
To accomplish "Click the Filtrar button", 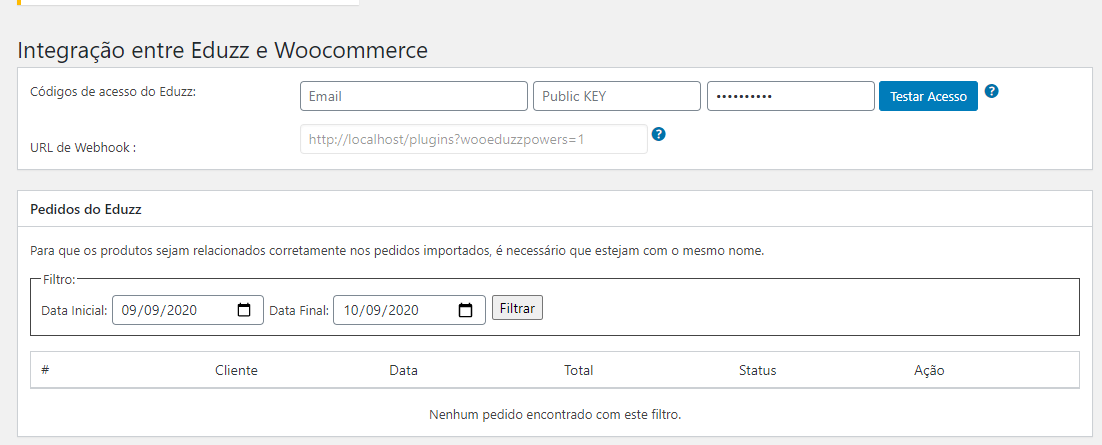I will coord(517,308).
